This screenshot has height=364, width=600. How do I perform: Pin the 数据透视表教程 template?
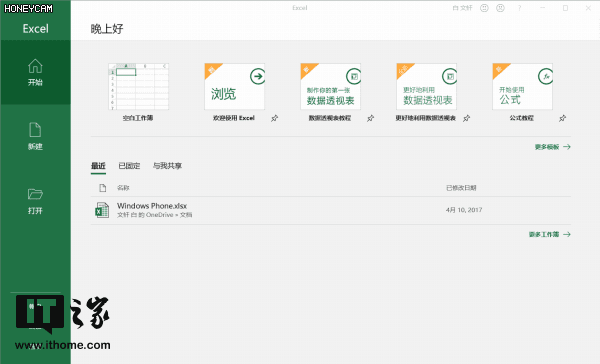point(370,118)
